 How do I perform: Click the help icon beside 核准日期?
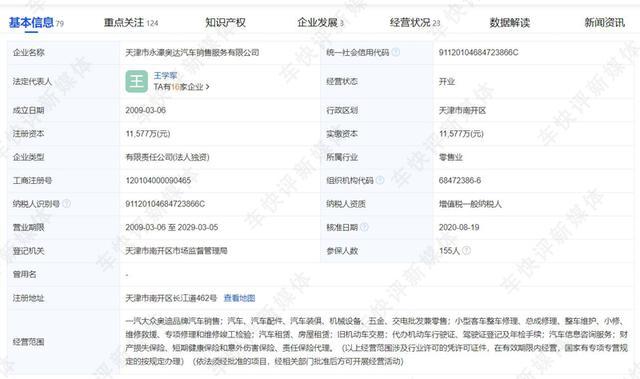[x=364, y=227]
